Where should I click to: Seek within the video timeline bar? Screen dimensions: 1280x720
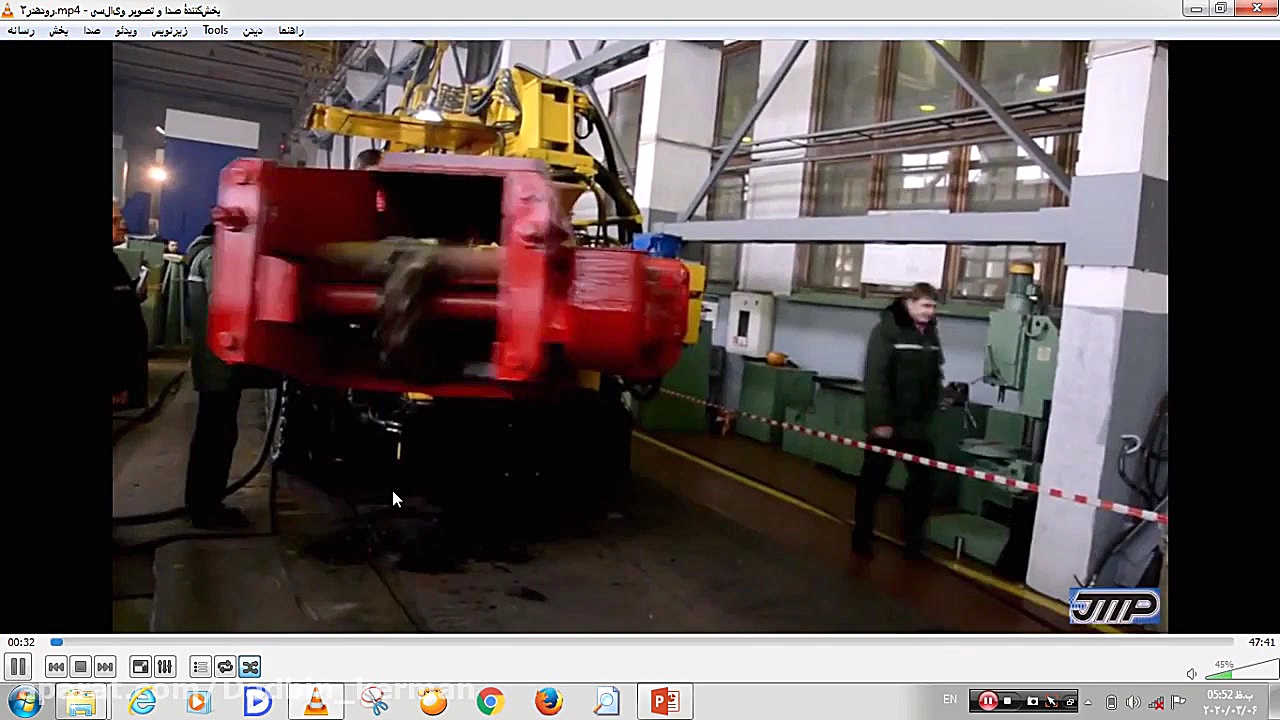coord(642,642)
